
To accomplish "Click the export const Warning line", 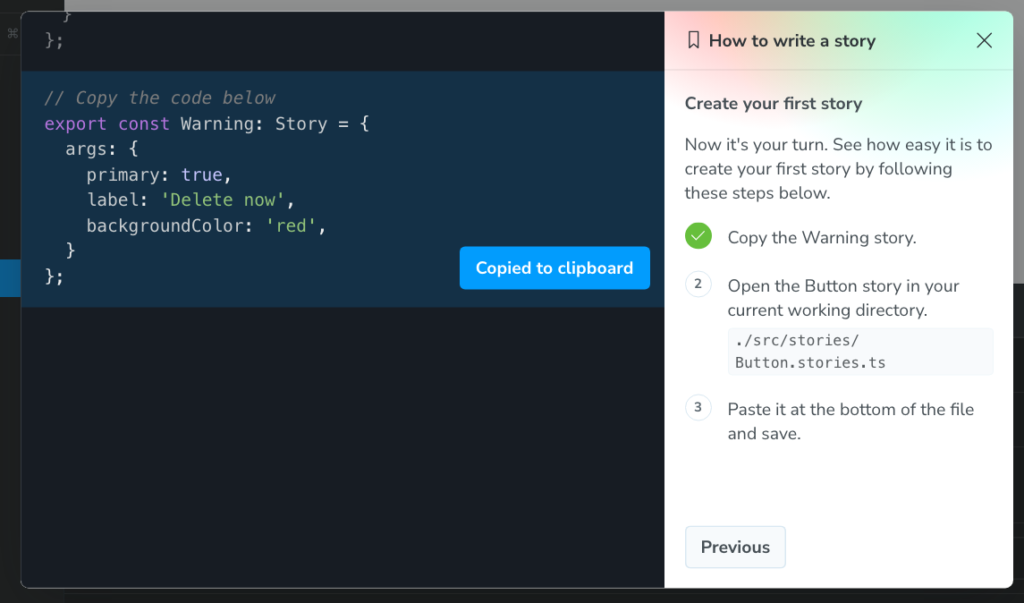I will pos(207,124).
